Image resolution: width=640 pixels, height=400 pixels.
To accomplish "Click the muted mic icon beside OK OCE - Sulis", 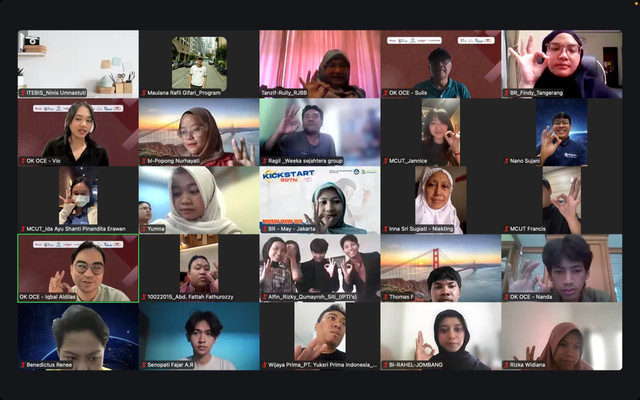I will pos(386,93).
